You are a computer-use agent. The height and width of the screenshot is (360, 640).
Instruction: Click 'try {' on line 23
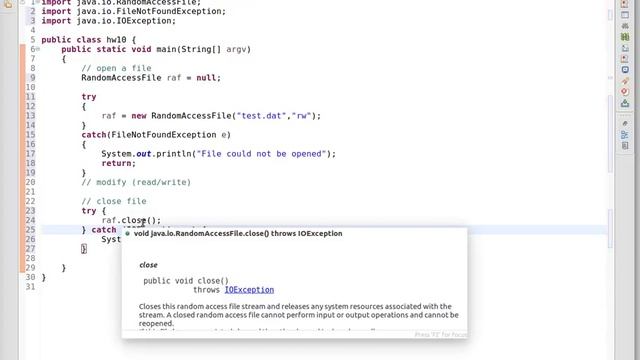click(93, 211)
